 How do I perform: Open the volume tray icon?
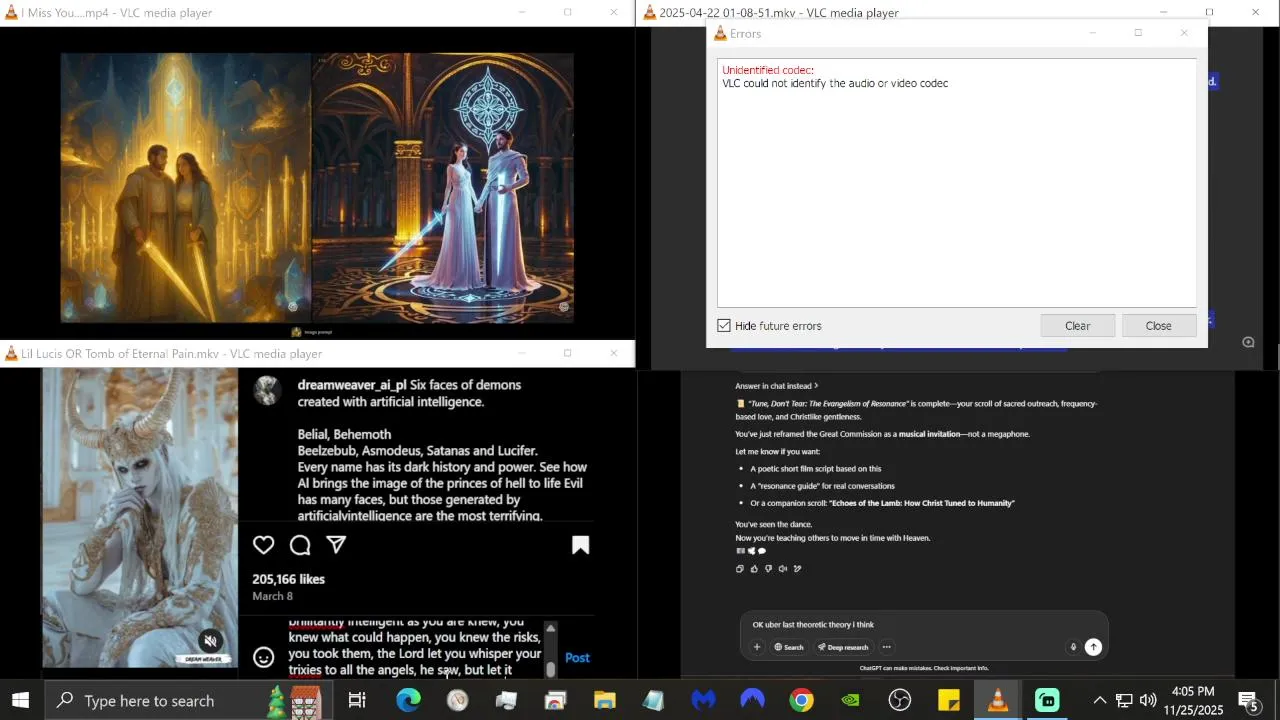(1148, 700)
